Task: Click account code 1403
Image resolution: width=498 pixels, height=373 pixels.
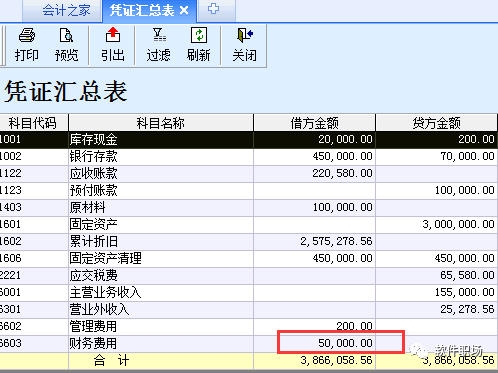Action: pos(11,207)
